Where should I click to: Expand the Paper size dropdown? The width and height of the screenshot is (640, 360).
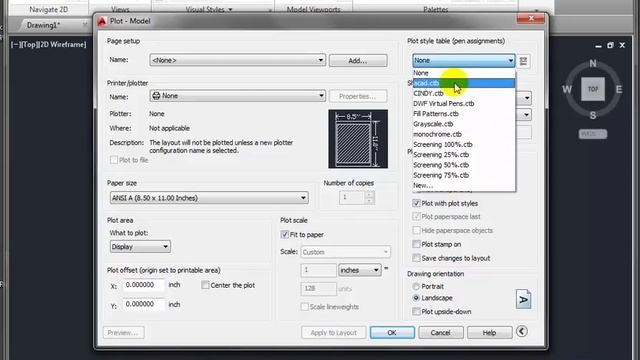209,198
